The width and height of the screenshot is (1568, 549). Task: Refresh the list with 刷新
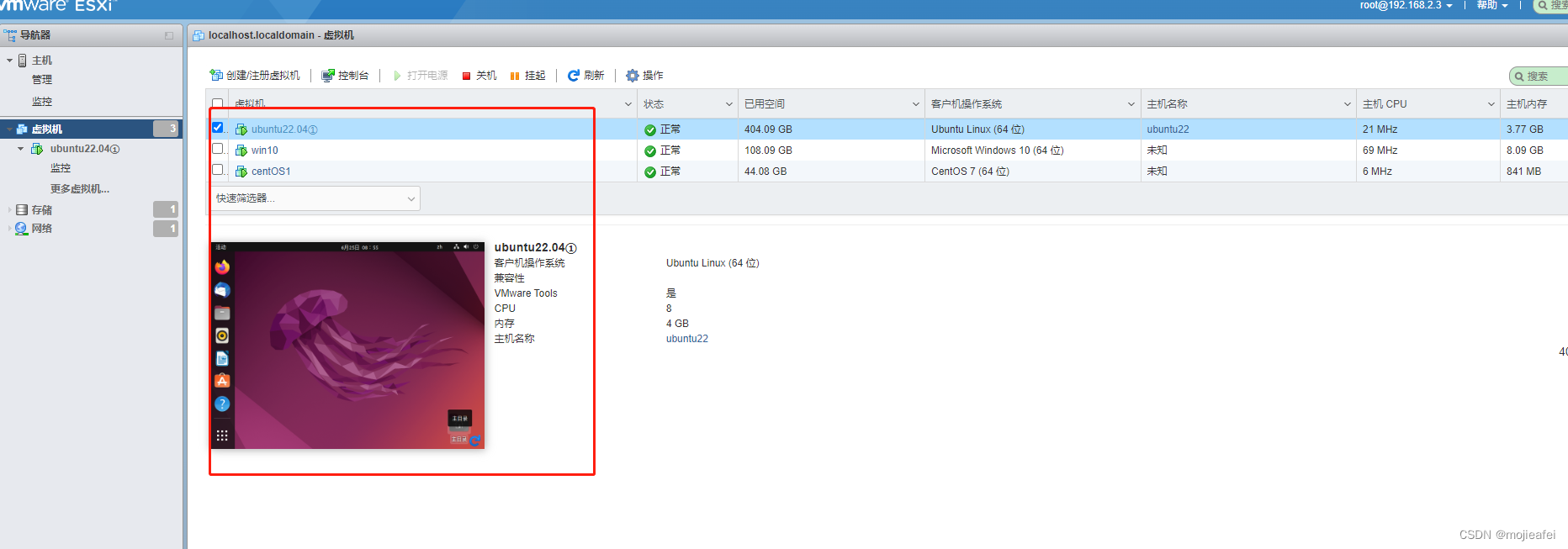click(x=585, y=76)
